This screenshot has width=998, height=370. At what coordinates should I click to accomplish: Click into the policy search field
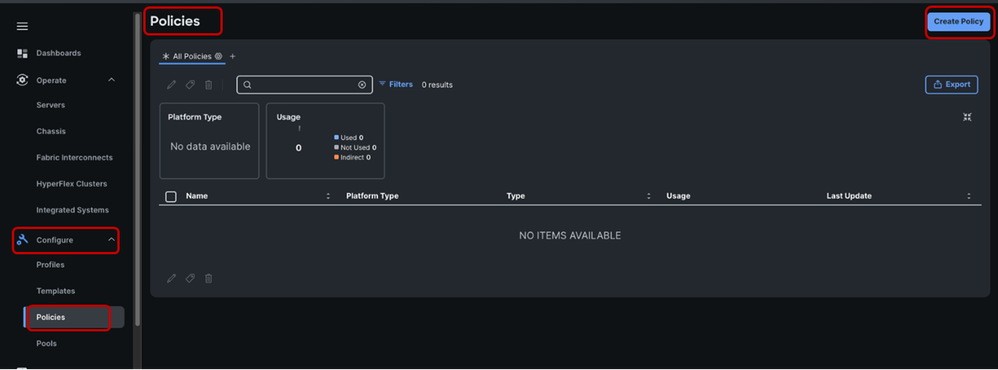point(304,85)
